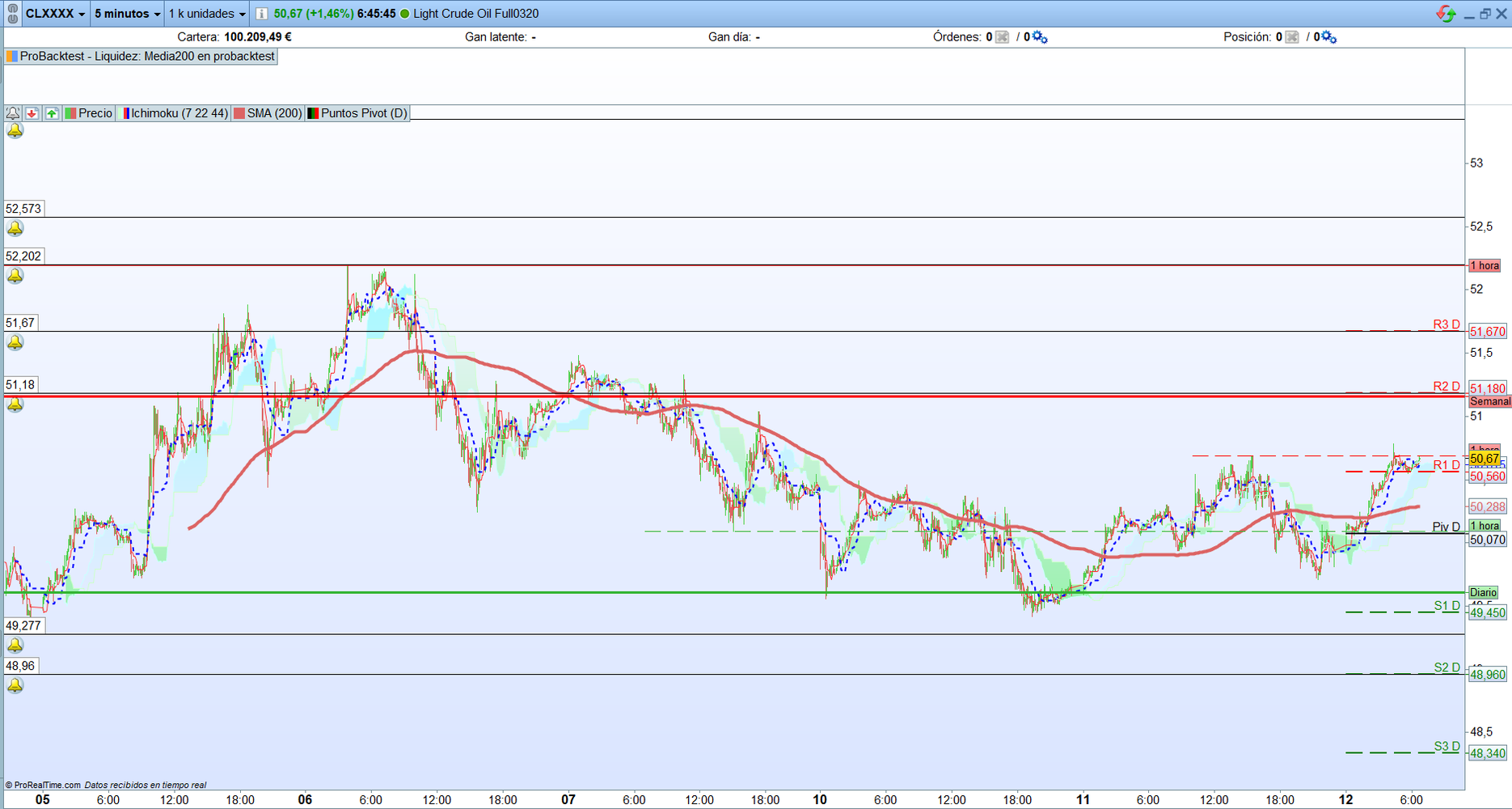Click the green market status dot

pos(405,14)
